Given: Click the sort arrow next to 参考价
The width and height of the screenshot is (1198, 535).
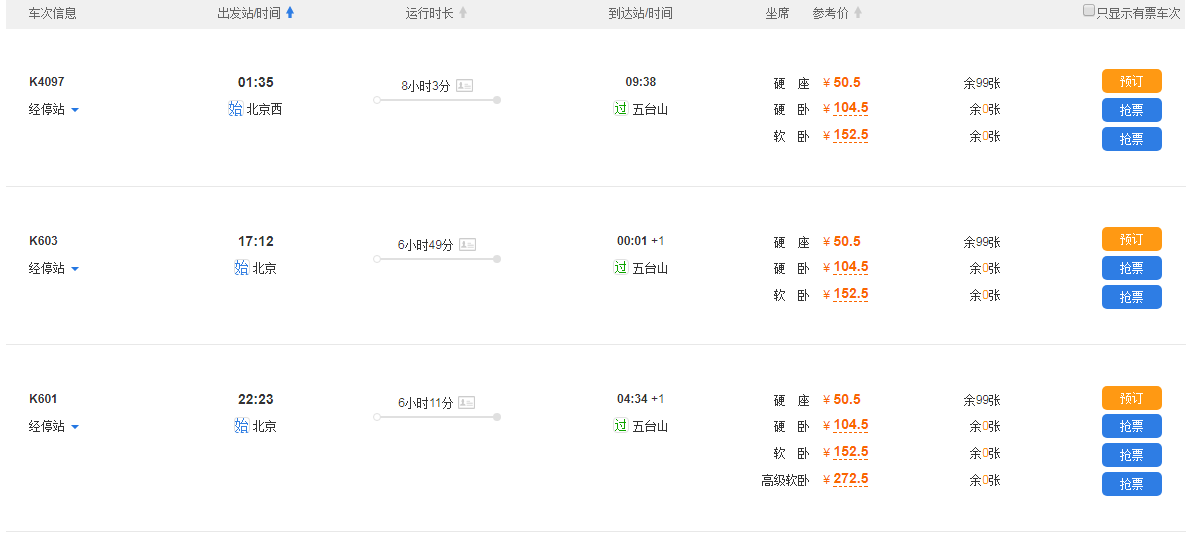Looking at the screenshot, I should tap(858, 13).
